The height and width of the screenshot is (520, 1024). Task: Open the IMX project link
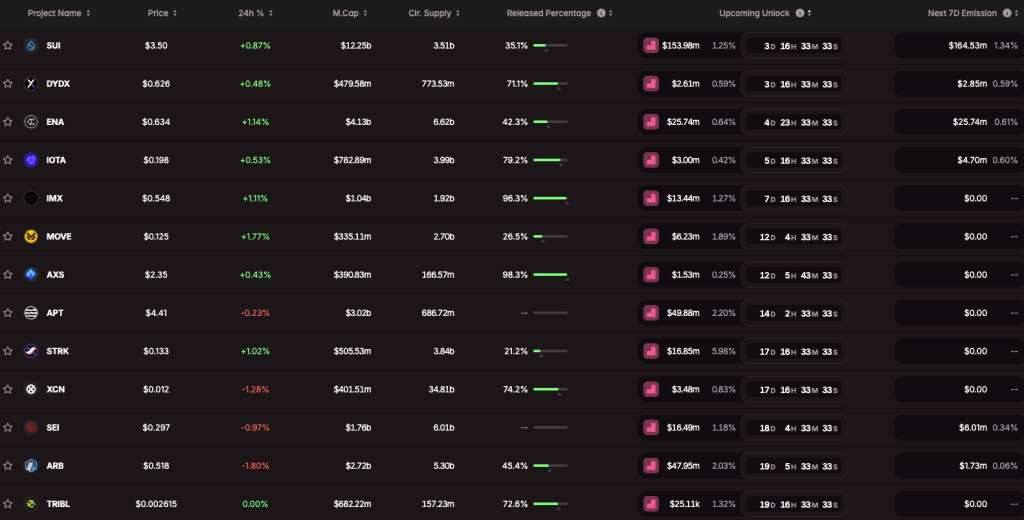54,198
